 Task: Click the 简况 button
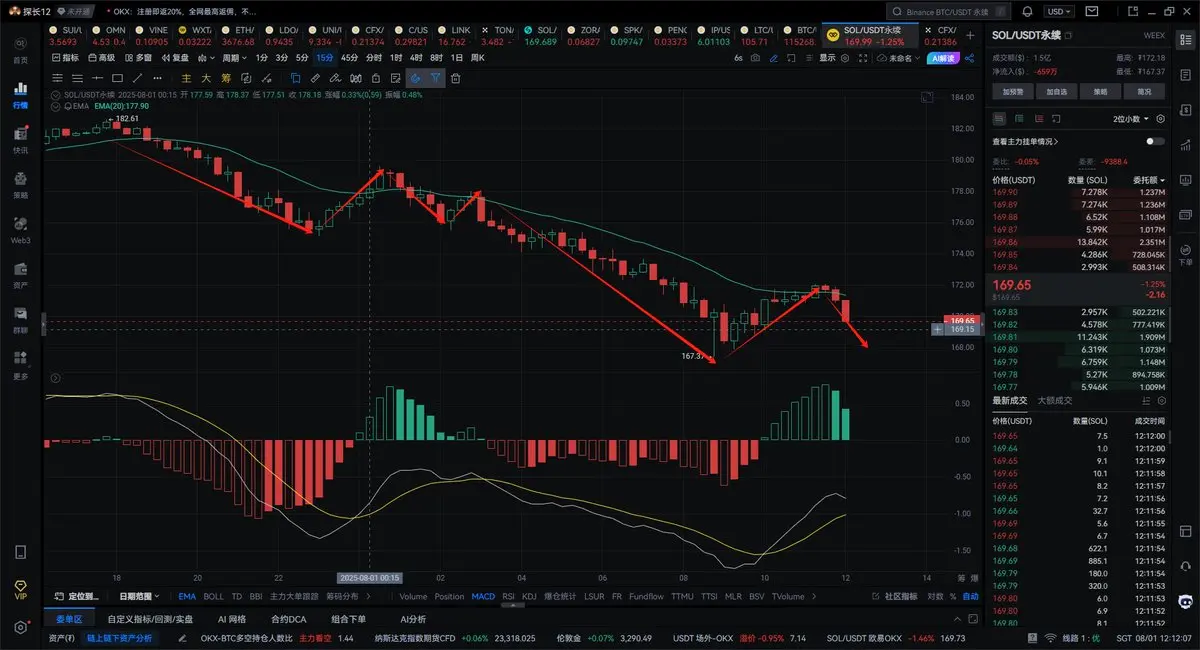(x=1145, y=91)
